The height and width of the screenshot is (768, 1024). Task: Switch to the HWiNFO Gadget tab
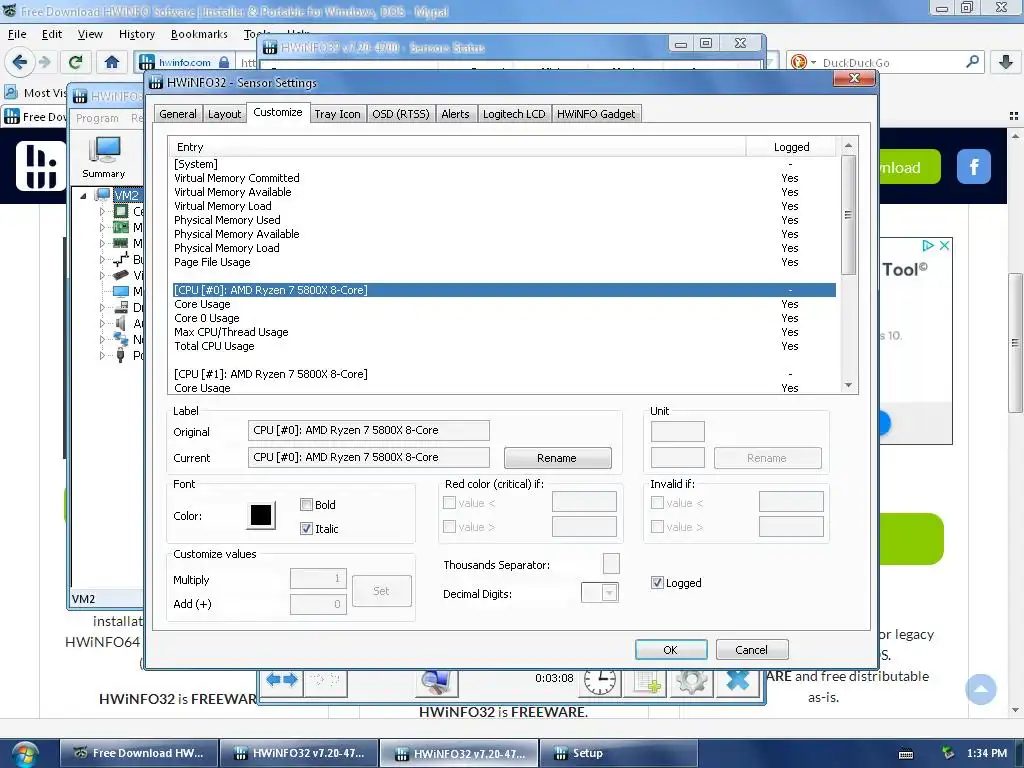(x=596, y=114)
